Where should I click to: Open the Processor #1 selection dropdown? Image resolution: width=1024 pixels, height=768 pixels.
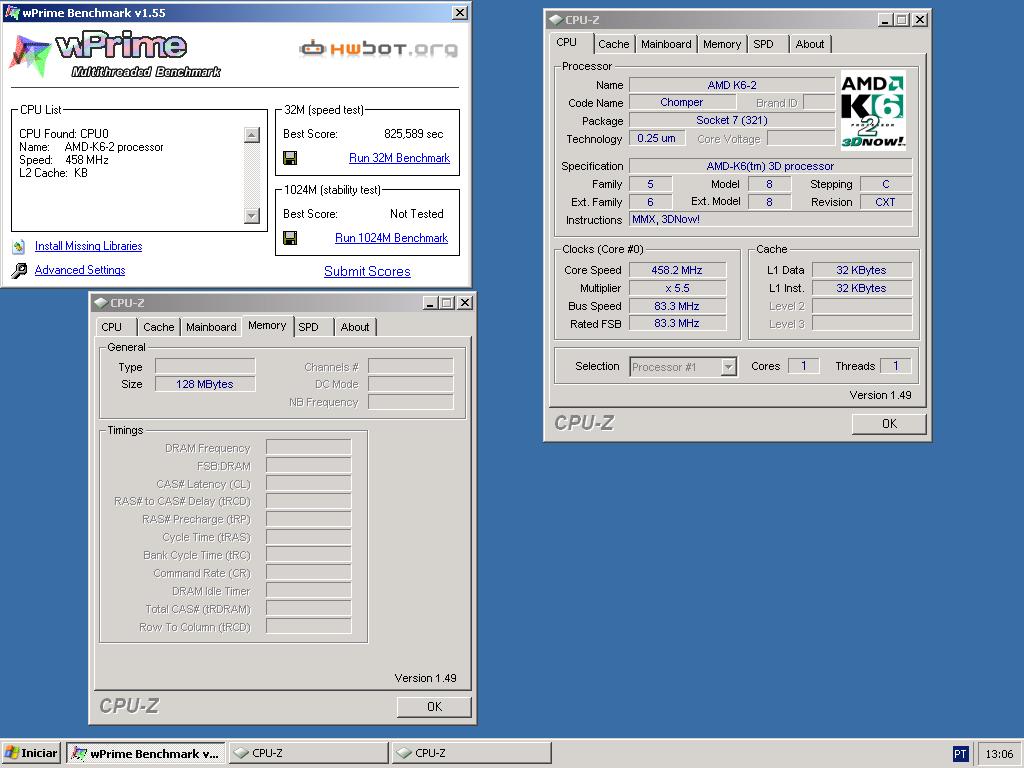click(729, 367)
